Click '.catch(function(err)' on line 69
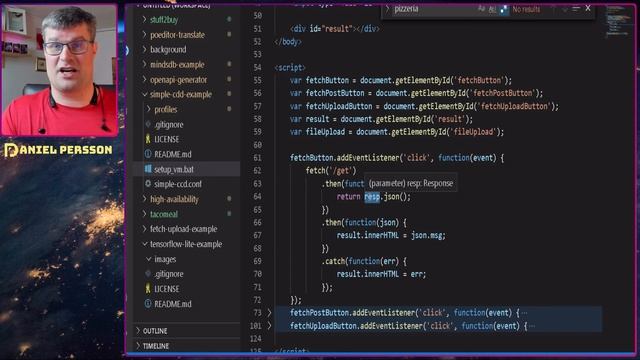This screenshot has height=360, width=640. pos(361,261)
